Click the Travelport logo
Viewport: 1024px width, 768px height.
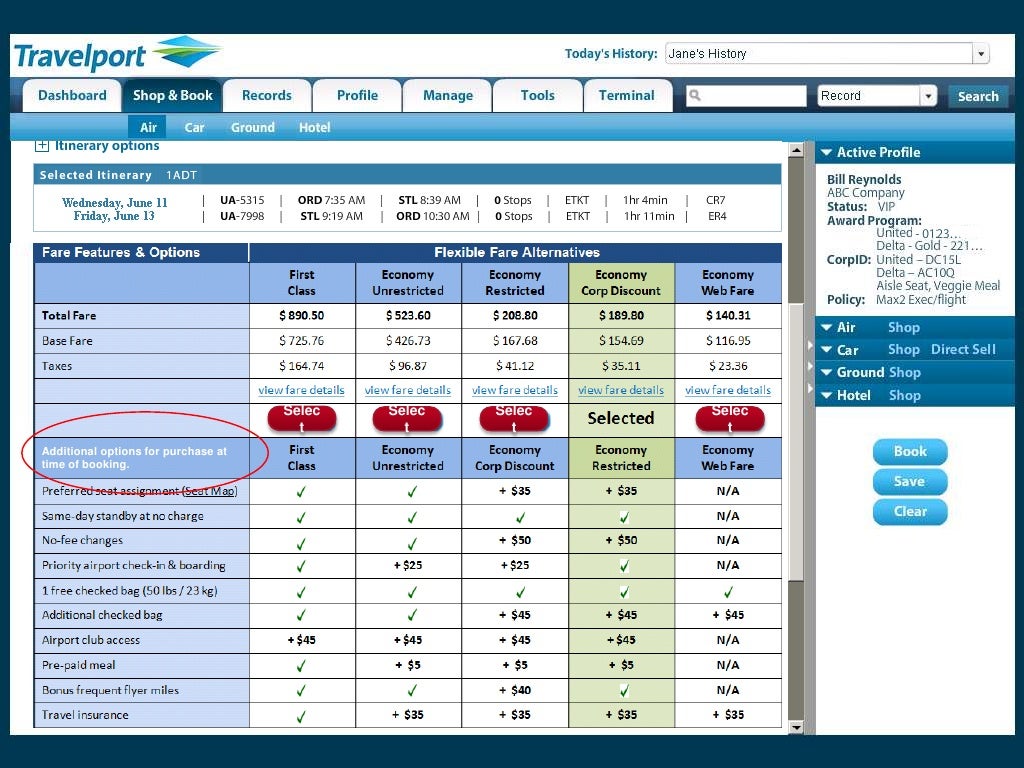[118, 54]
